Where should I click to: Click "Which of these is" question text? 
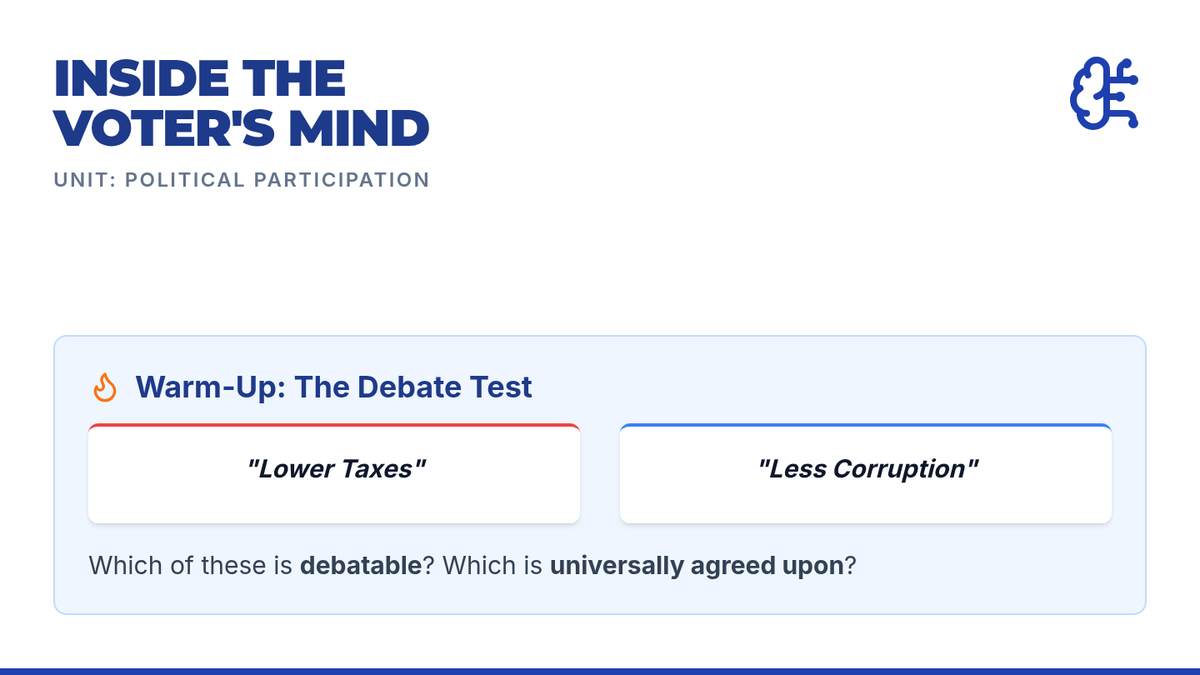[191, 565]
